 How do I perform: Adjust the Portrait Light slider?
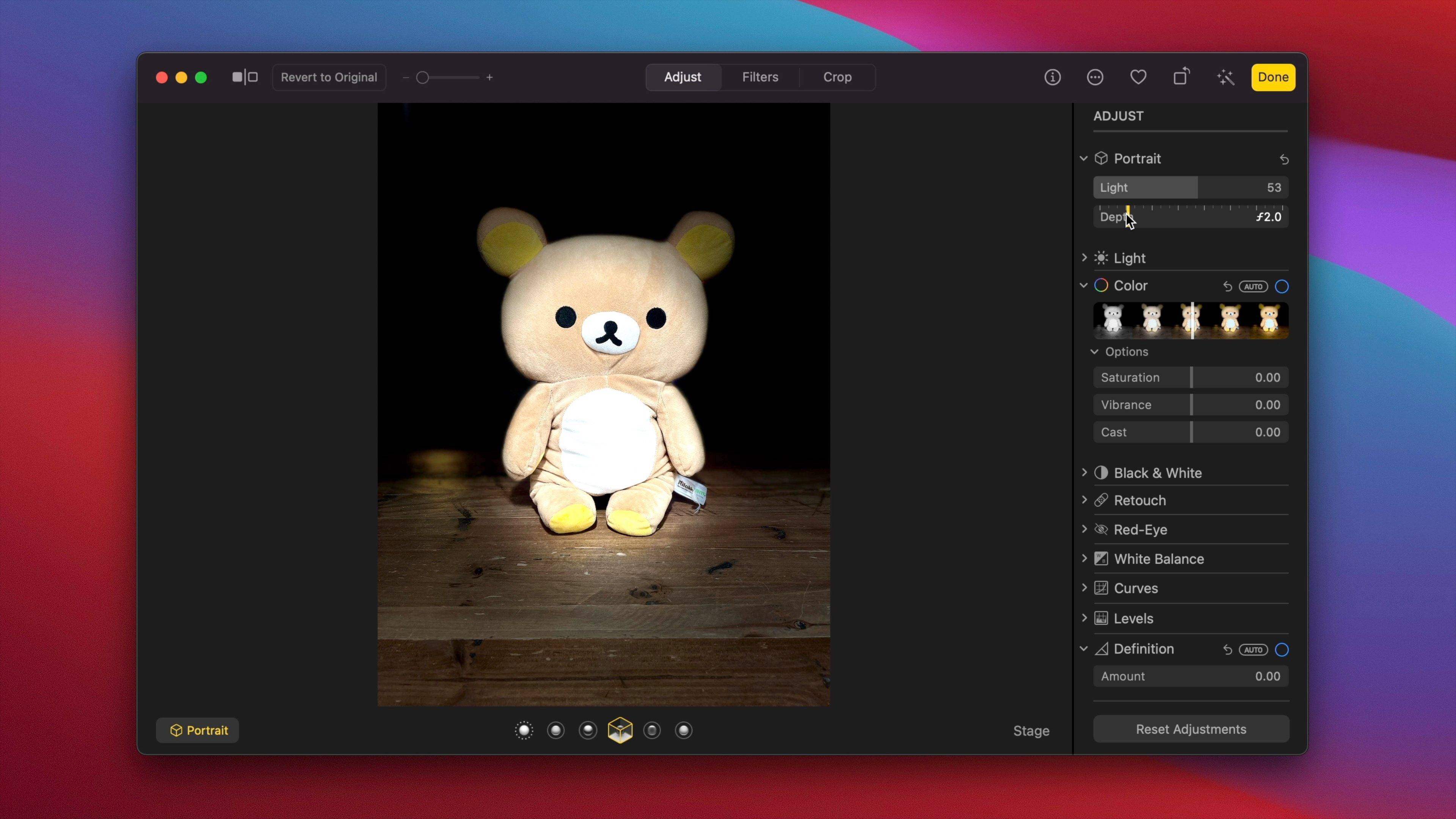(x=1191, y=188)
